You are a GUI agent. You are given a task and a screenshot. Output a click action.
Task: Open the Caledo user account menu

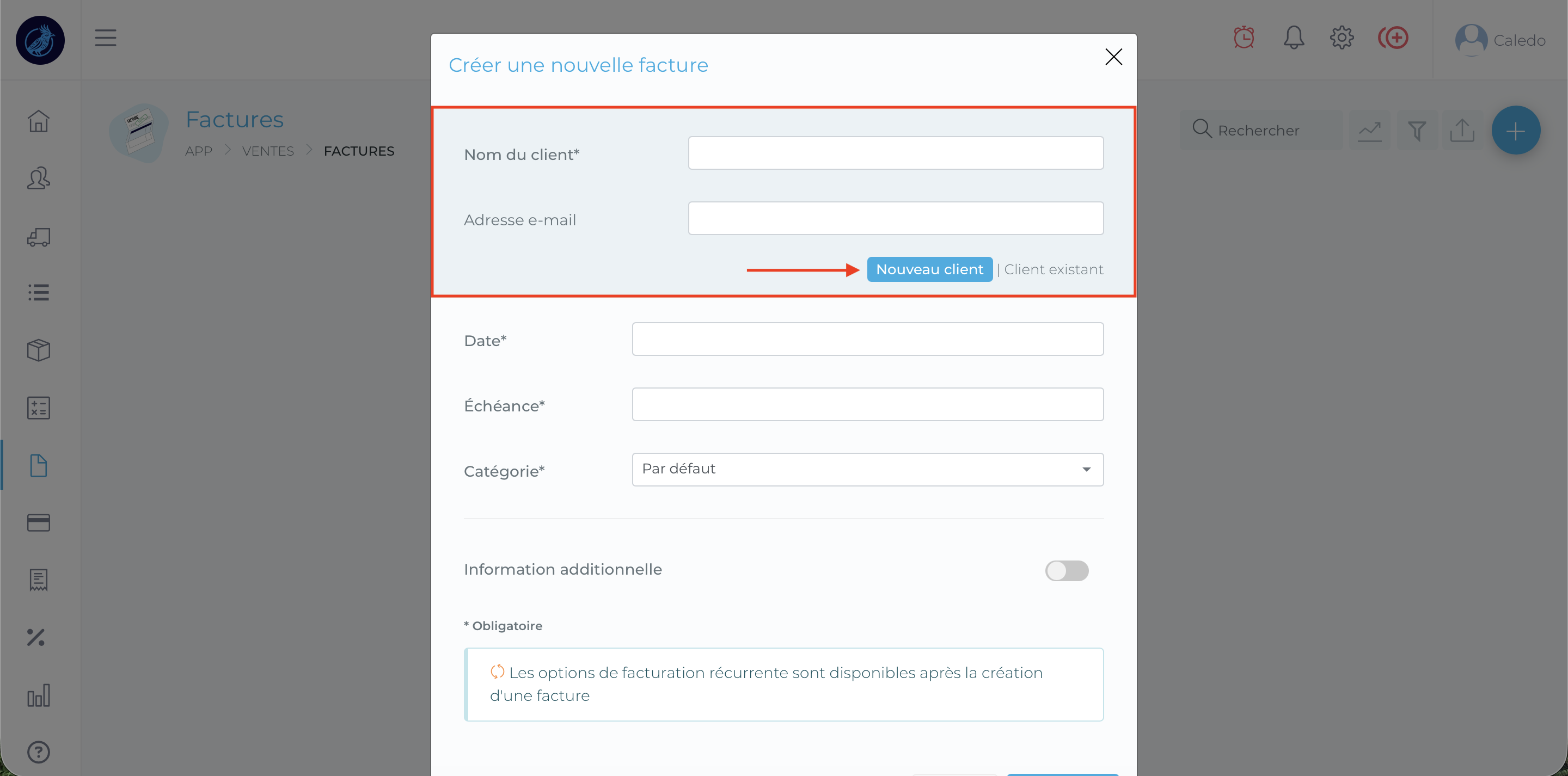pos(1500,40)
